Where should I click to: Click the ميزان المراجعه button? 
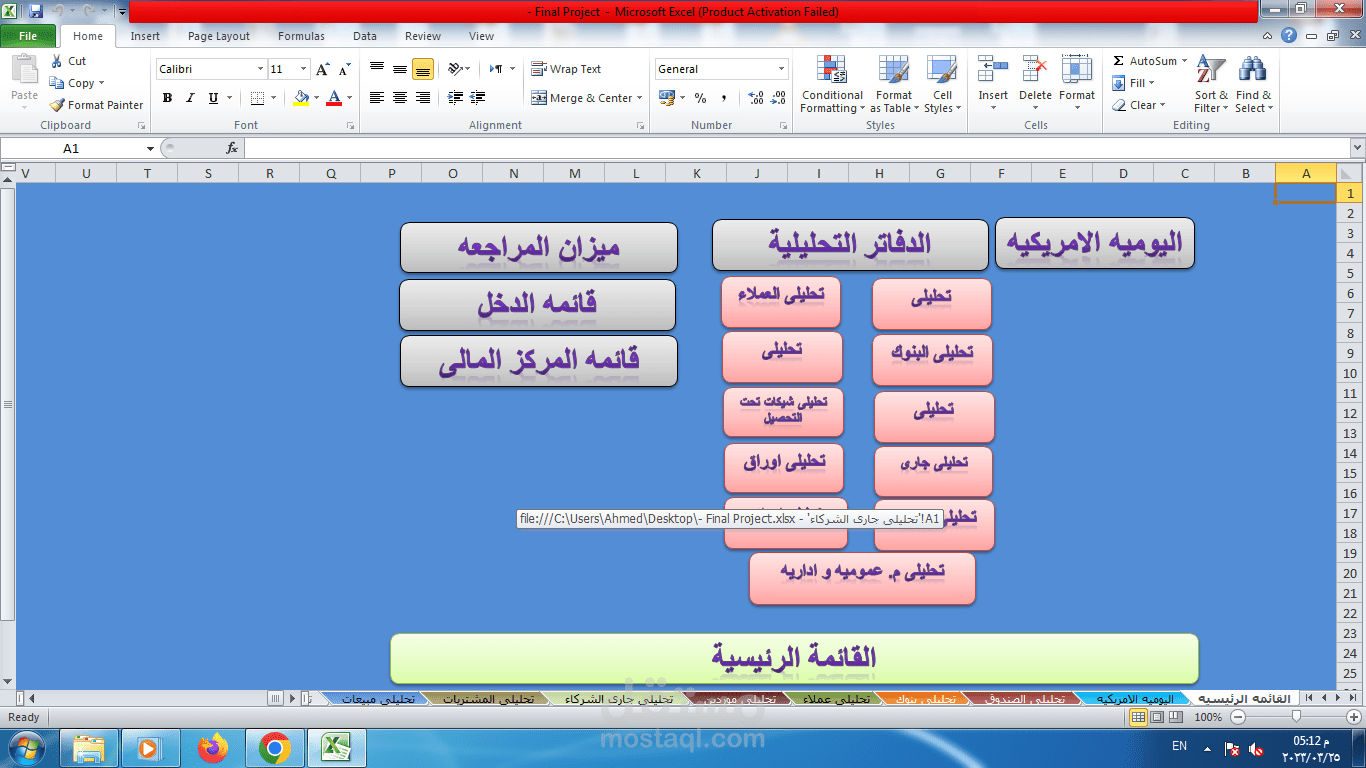tap(539, 247)
